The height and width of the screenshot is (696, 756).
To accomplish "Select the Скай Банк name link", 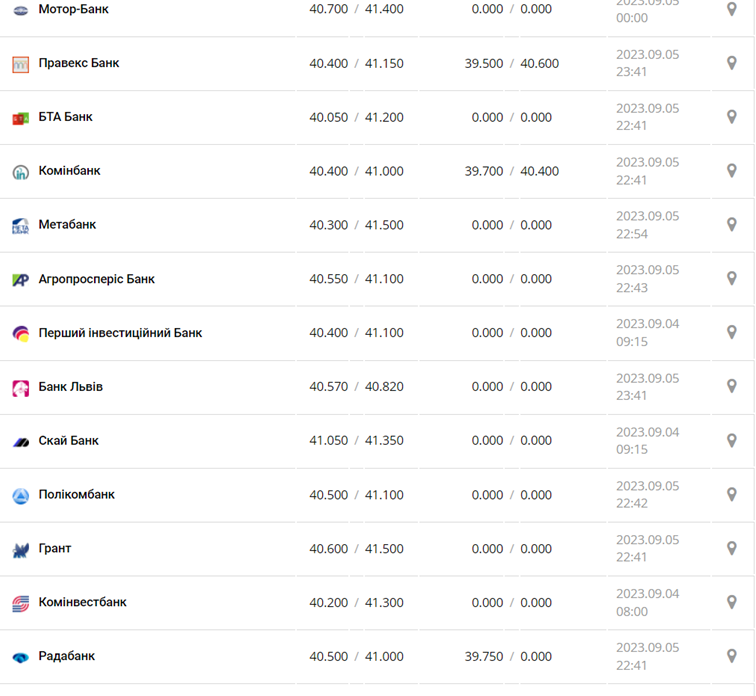I will point(68,441).
